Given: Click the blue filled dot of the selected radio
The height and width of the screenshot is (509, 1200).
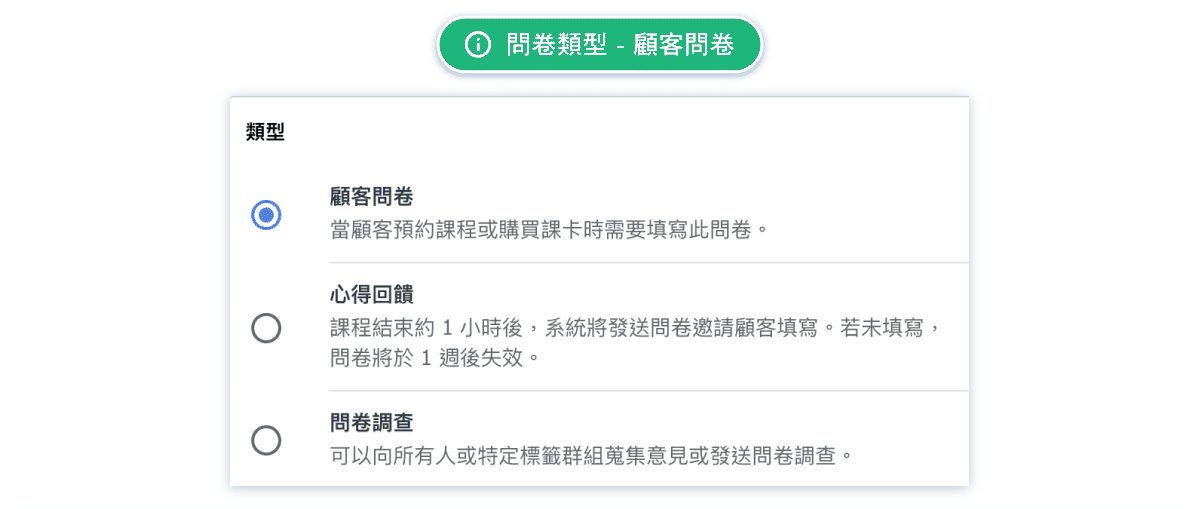Looking at the screenshot, I should (x=266, y=215).
